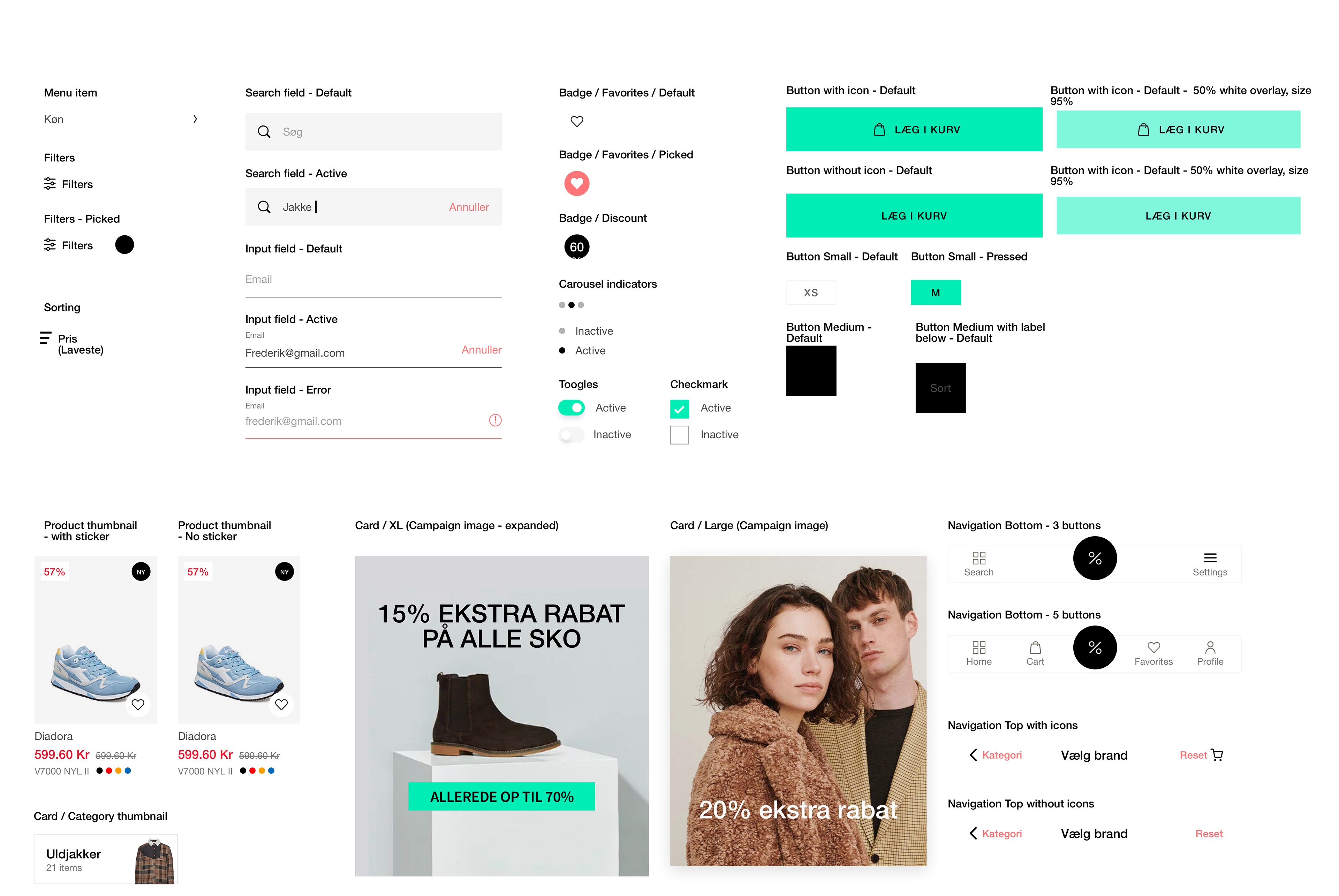The image size is (1339, 896).
Task: Click the LÆG I KURV button with bag icon
Action: (914, 130)
